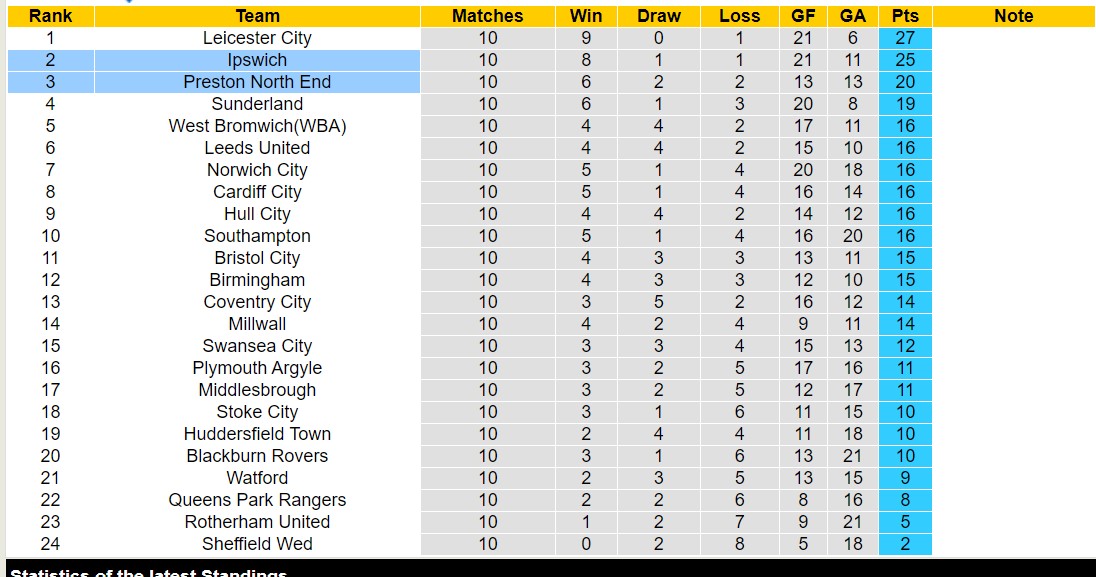Click the Coventry City team name
The width and height of the screenshot is (1096, 577).
pos(257,302)
